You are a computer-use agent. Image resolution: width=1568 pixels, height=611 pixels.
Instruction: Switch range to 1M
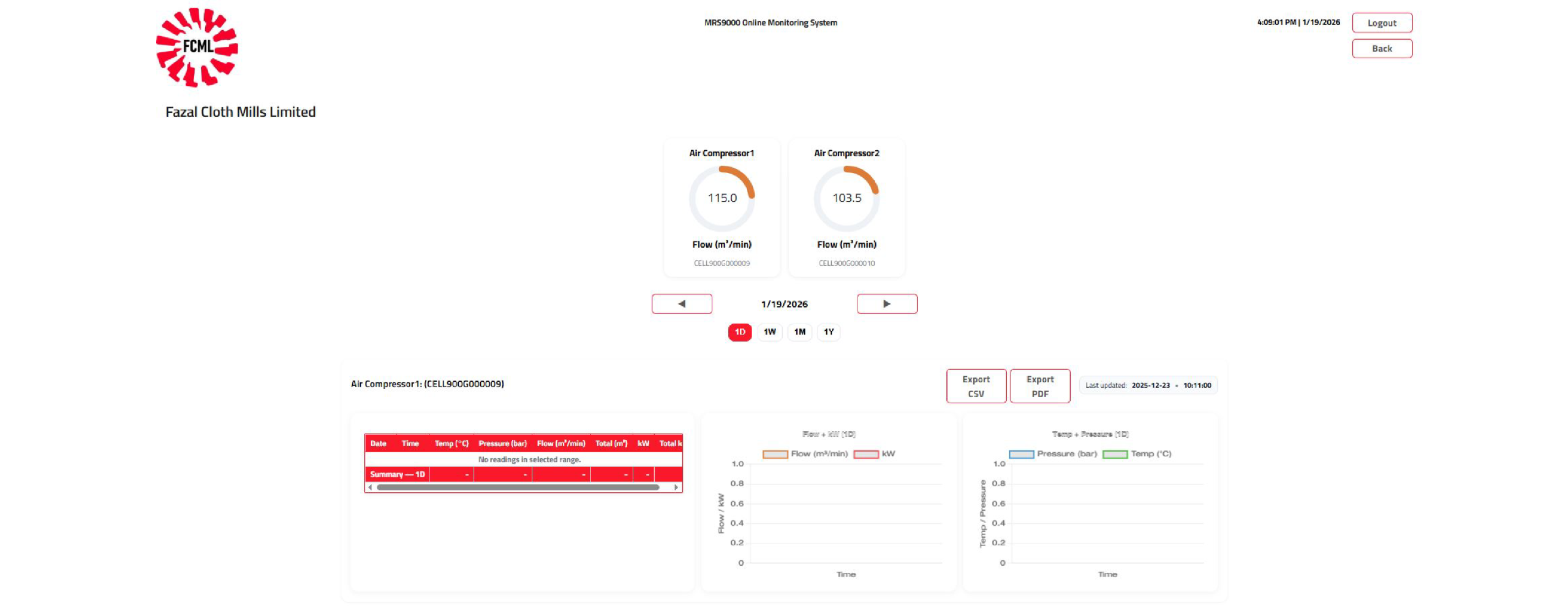click(x=799, y=332)
